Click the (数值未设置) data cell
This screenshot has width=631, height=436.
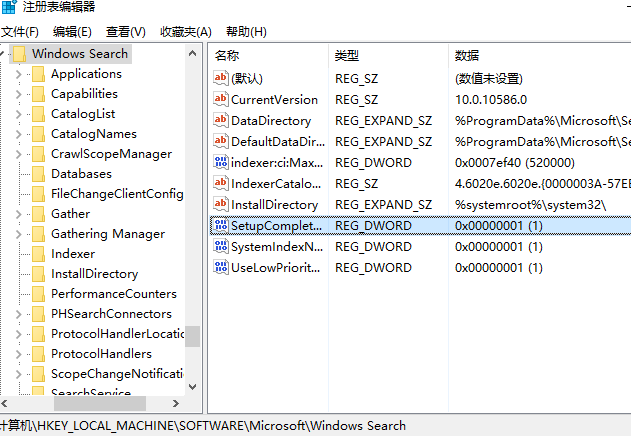489,79
